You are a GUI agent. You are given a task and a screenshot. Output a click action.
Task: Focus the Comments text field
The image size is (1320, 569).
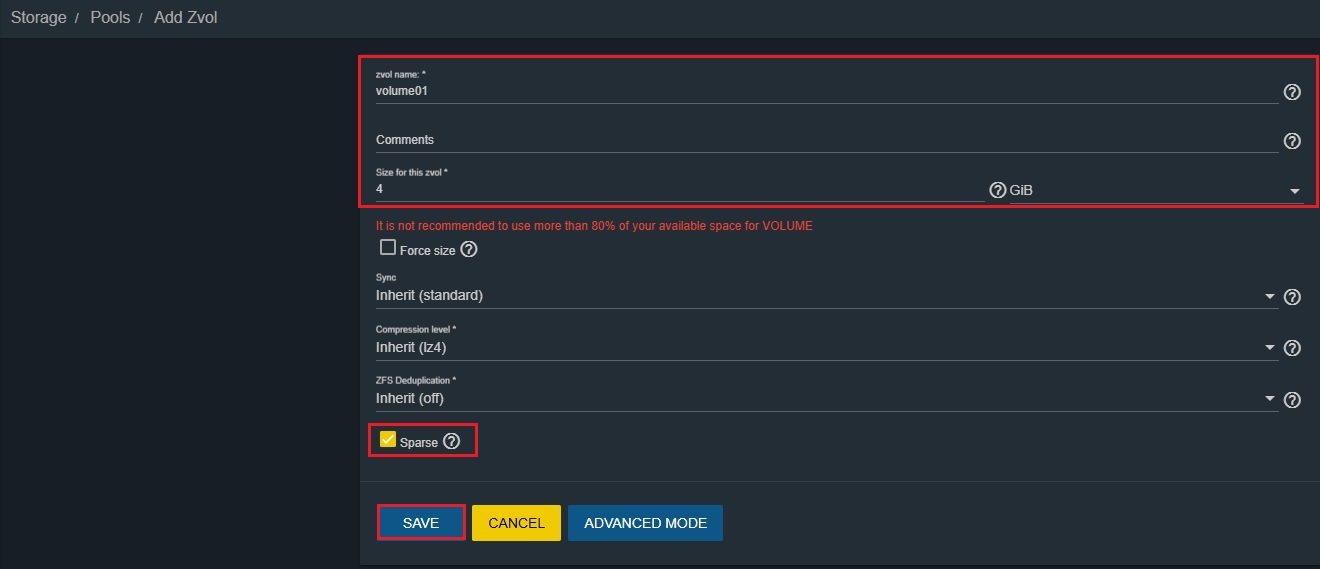[x=825, y=140]
